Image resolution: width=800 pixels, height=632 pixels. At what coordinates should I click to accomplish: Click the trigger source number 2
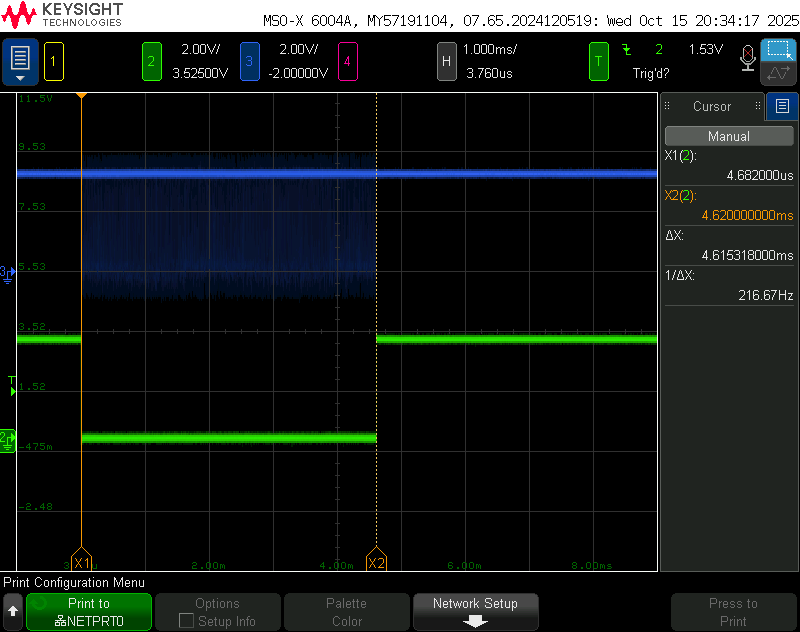[x=659, y=49]
